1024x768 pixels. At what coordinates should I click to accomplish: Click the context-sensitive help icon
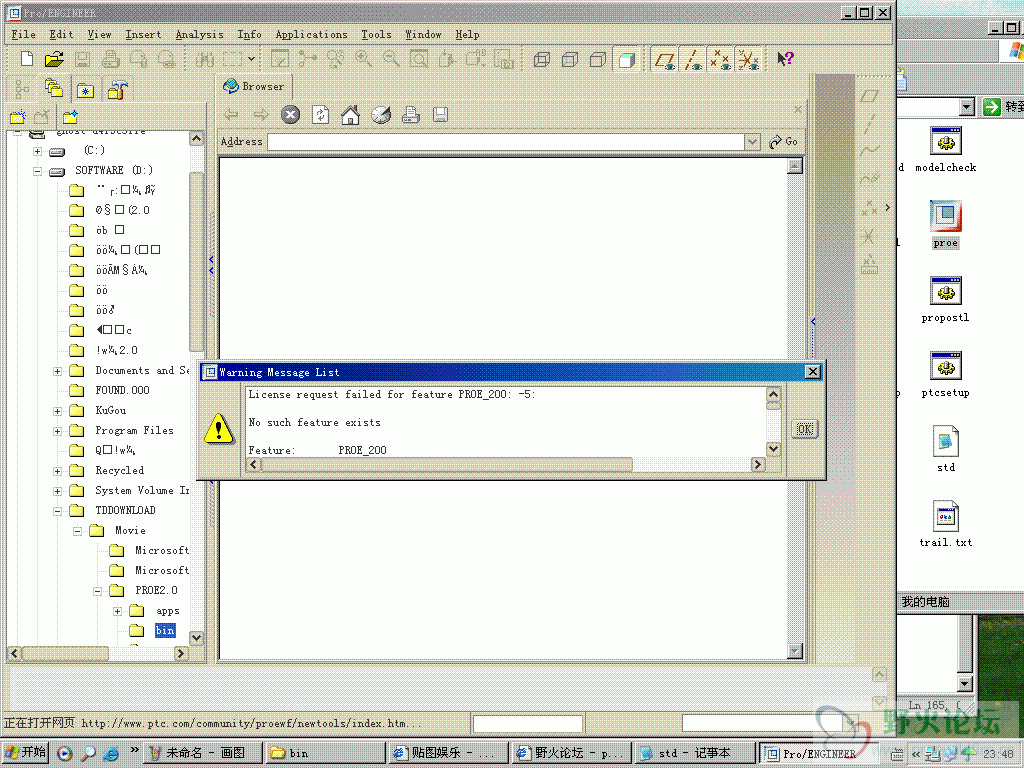(785, 59)
